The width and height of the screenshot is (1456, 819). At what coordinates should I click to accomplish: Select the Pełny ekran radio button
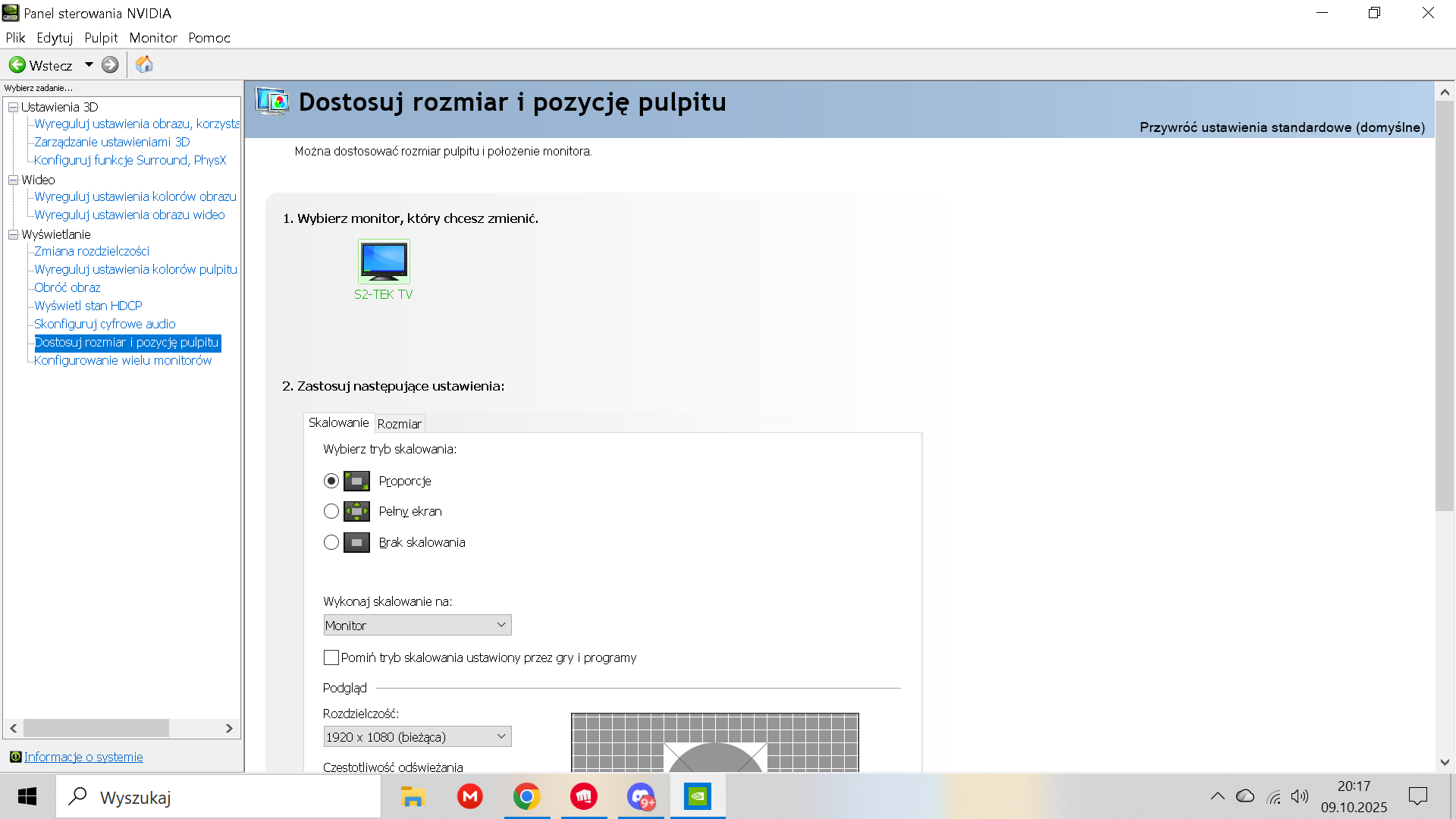tap(331, 512)
